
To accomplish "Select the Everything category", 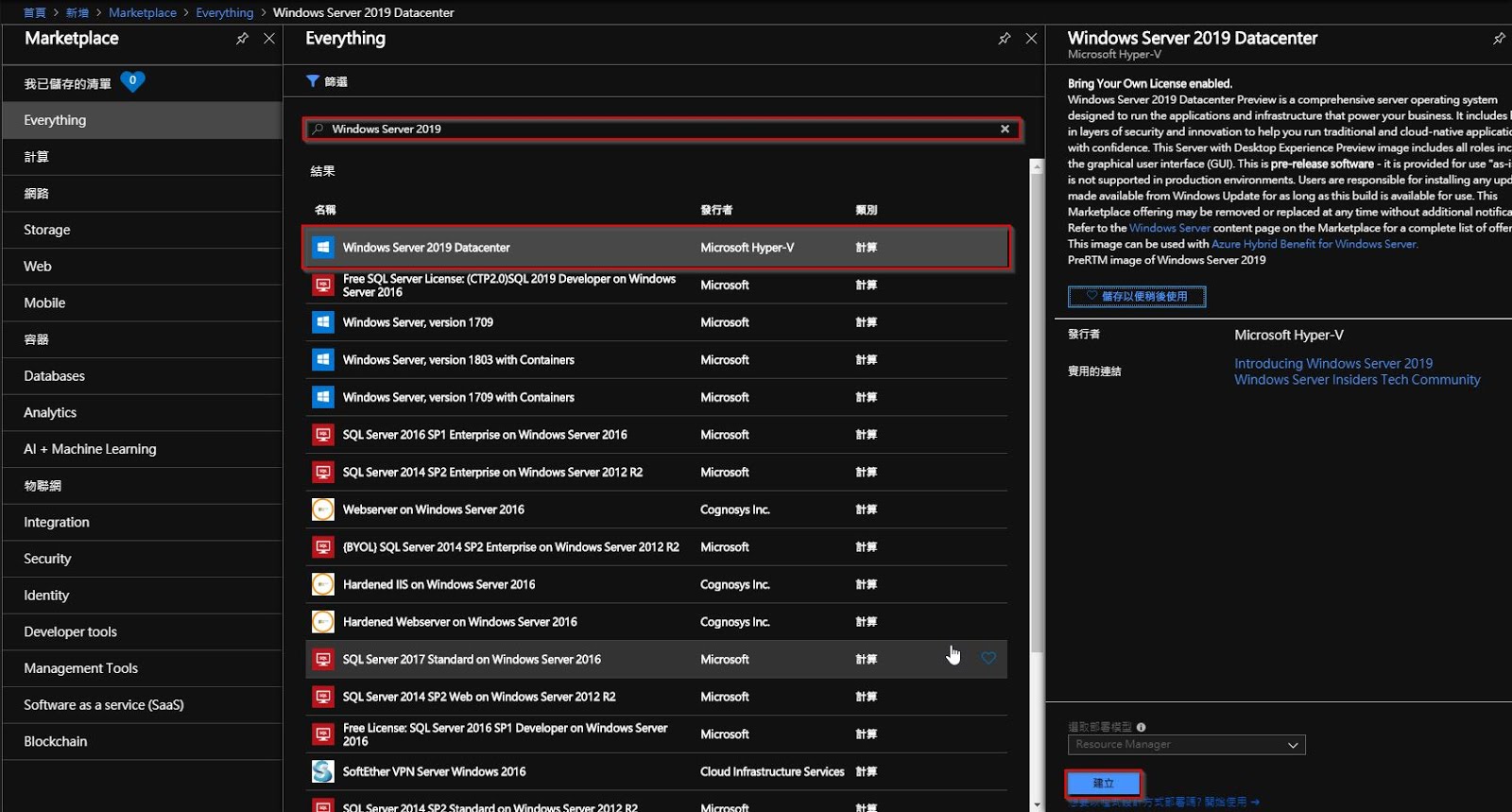I will click(143, 120).
